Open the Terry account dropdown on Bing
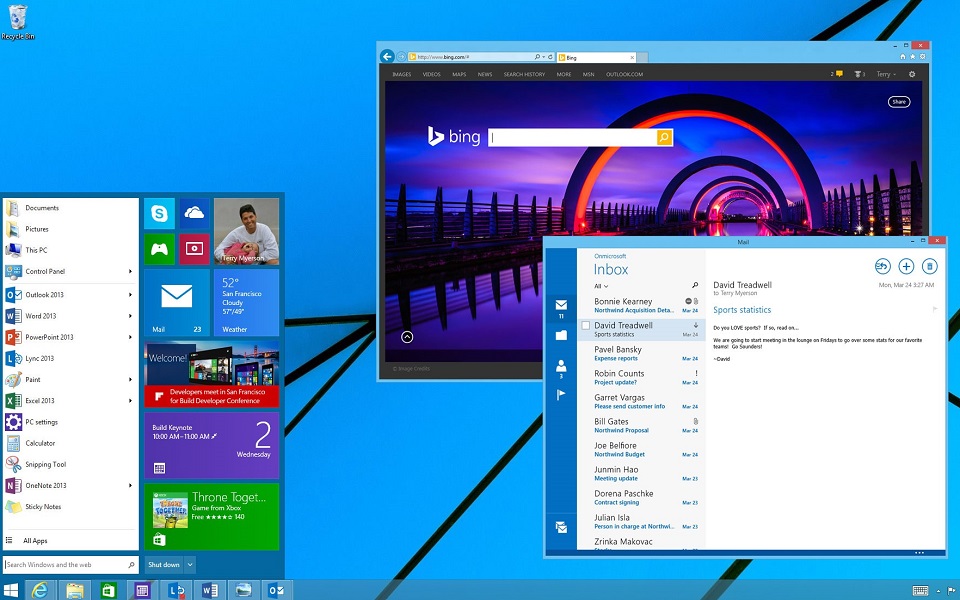The height and width of the screenshot is (600, 960). (886, 74)
